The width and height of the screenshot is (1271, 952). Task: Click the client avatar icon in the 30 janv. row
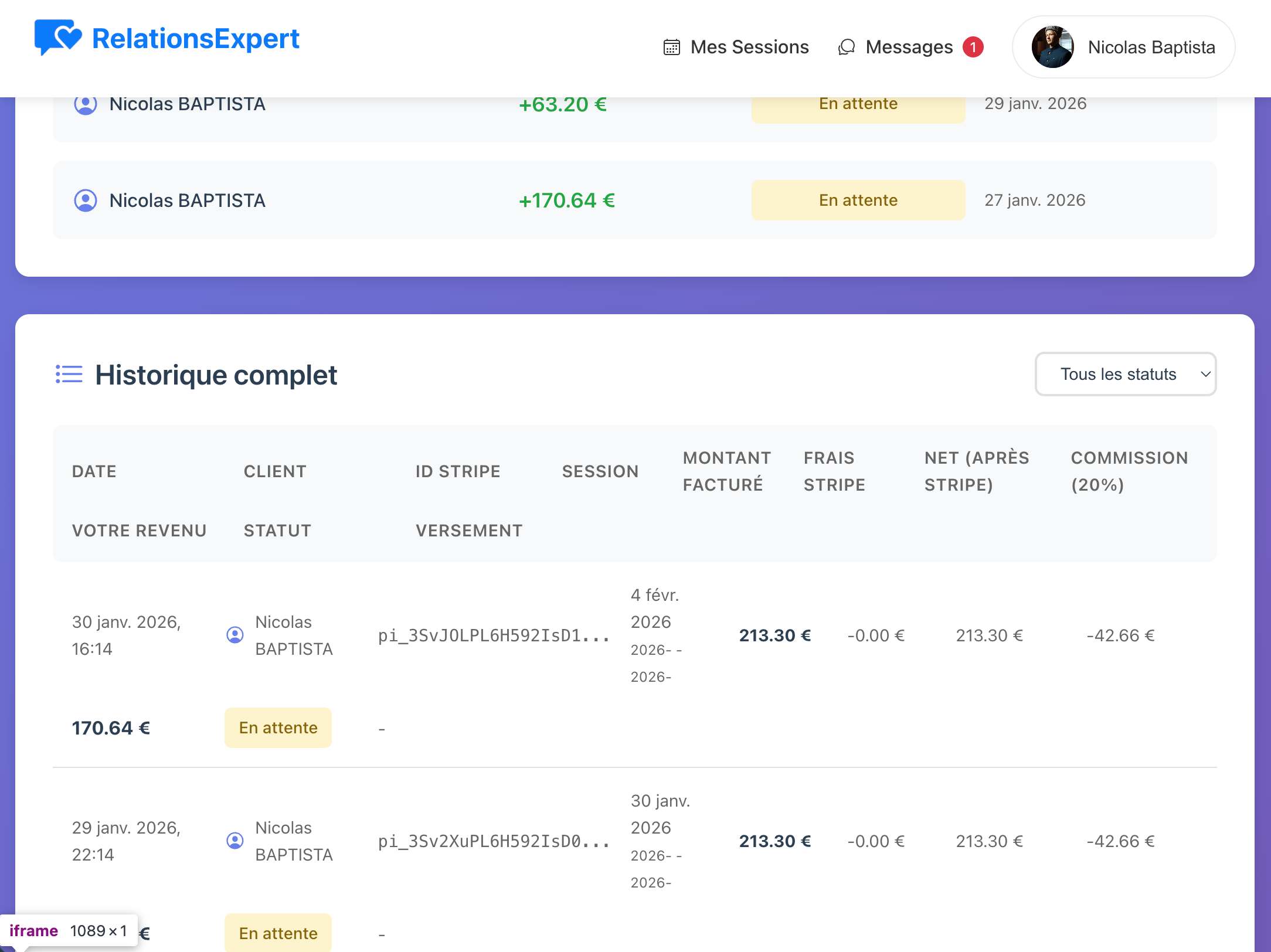pyautogui.click(x=235, y=635)
